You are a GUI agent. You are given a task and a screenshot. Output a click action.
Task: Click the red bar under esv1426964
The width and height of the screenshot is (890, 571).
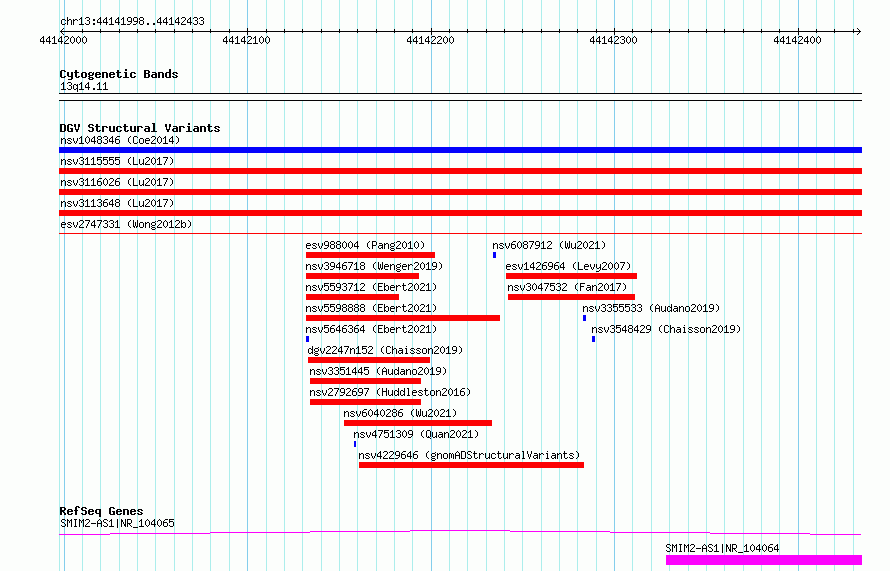pos(571,276)
